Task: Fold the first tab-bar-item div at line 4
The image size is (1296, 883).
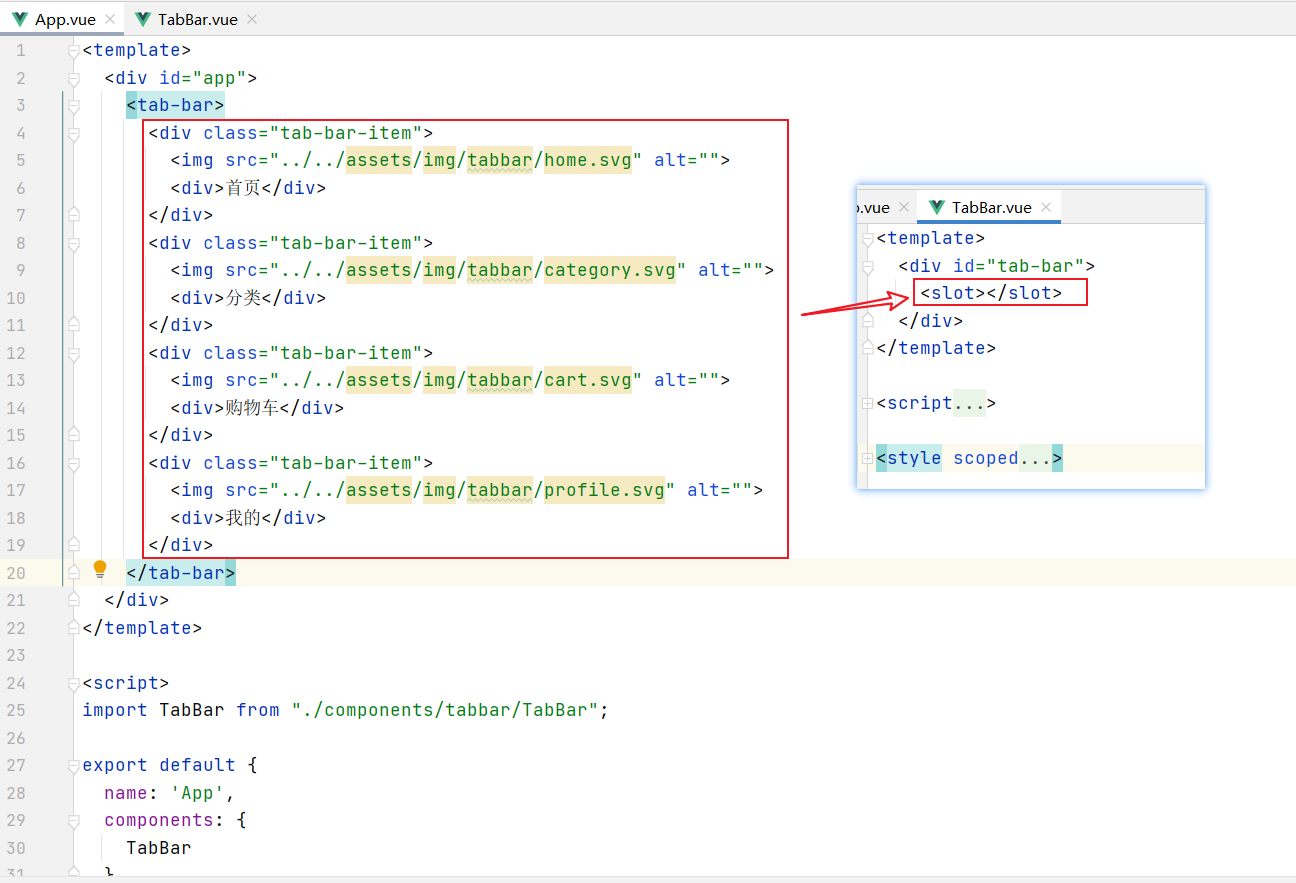Action: point(73,133)
